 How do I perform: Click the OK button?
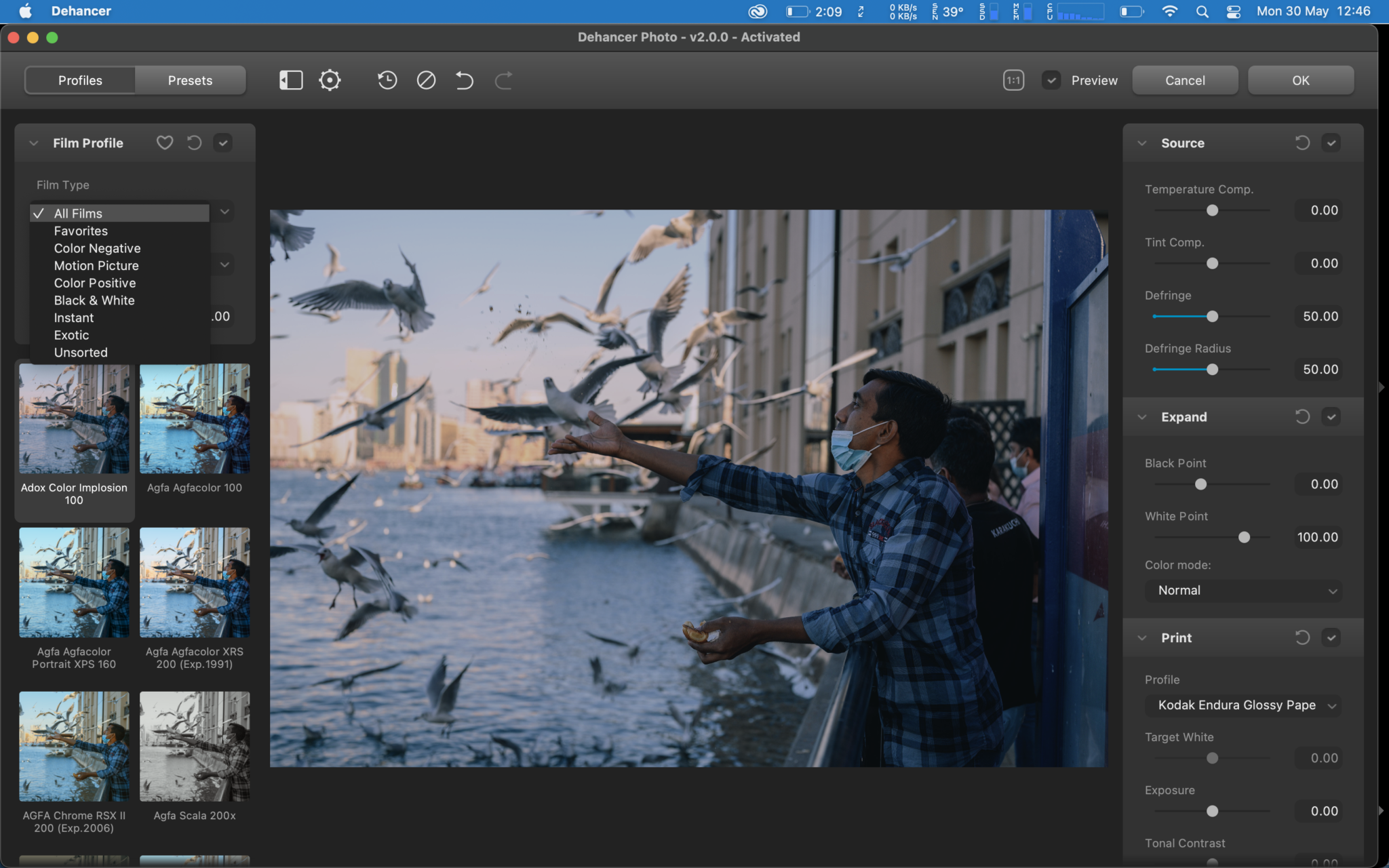1300,80
